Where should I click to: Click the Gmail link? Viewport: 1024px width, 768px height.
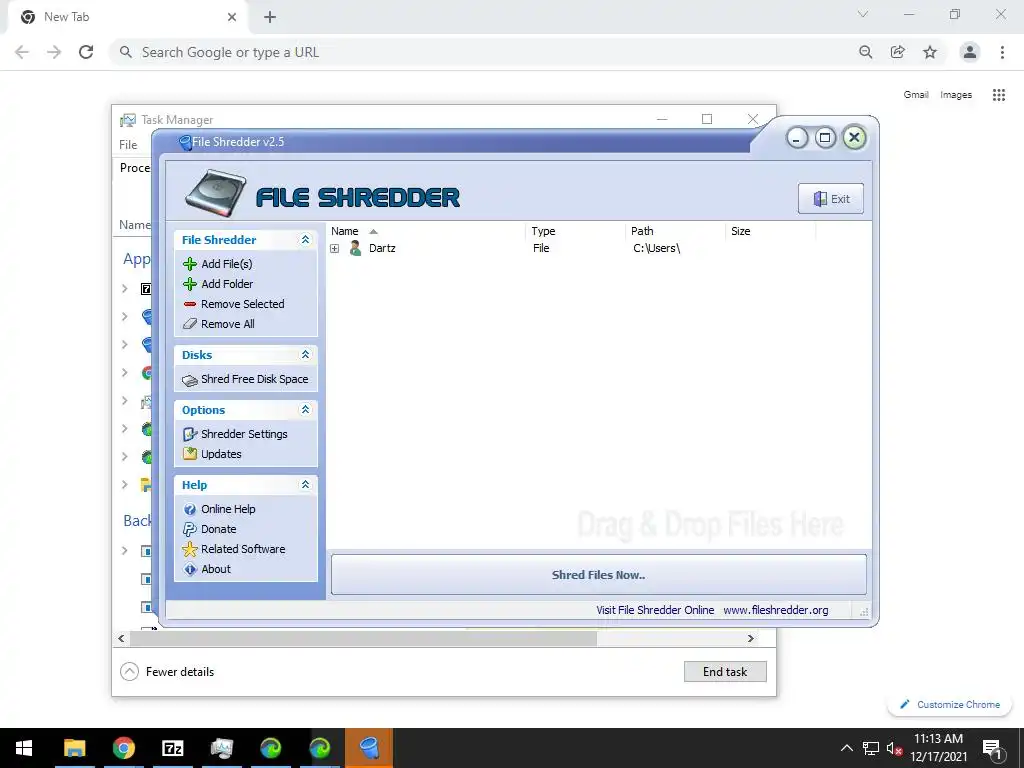(x=916, y=95)
